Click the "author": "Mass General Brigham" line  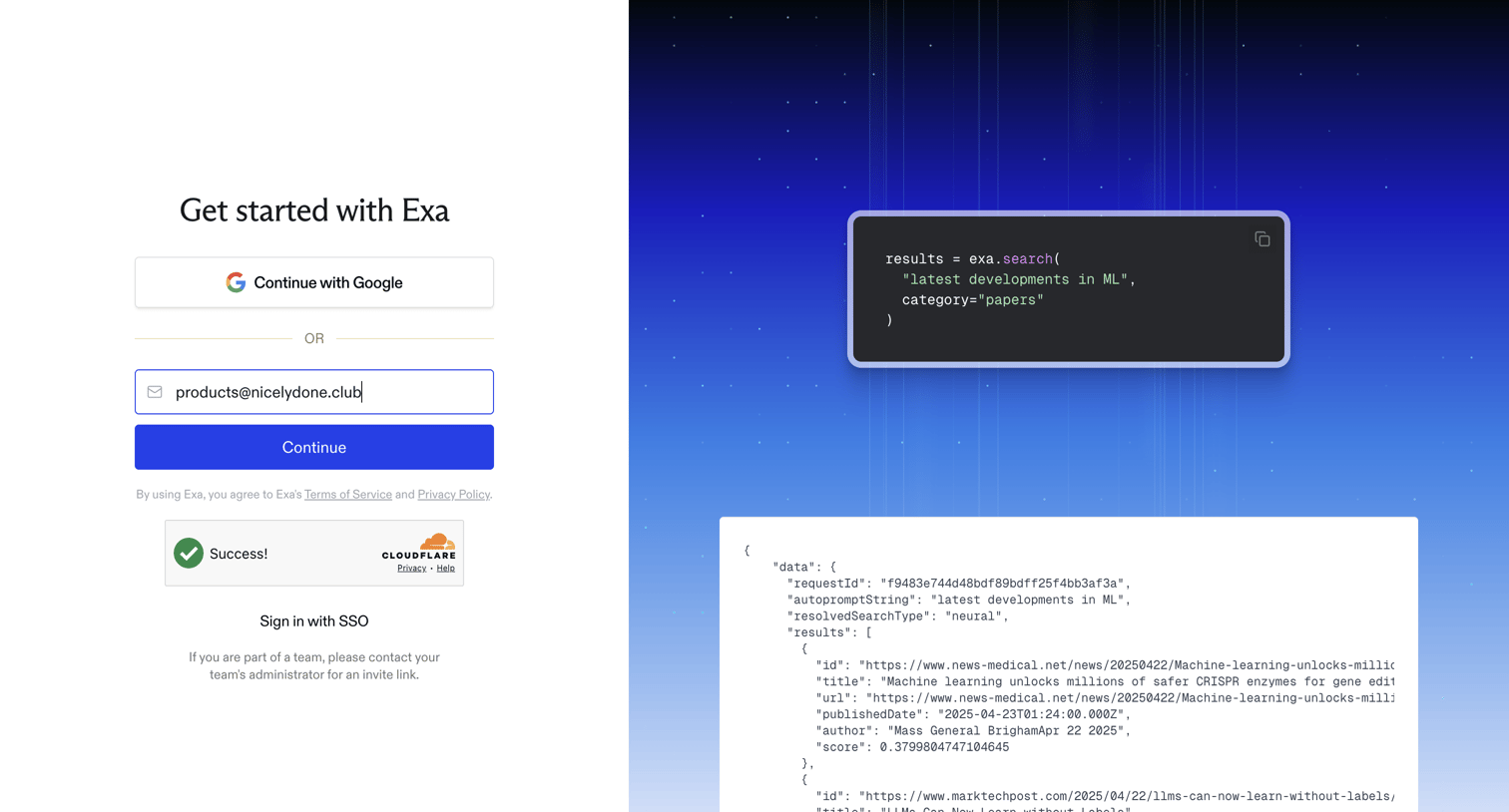point(973,730)
